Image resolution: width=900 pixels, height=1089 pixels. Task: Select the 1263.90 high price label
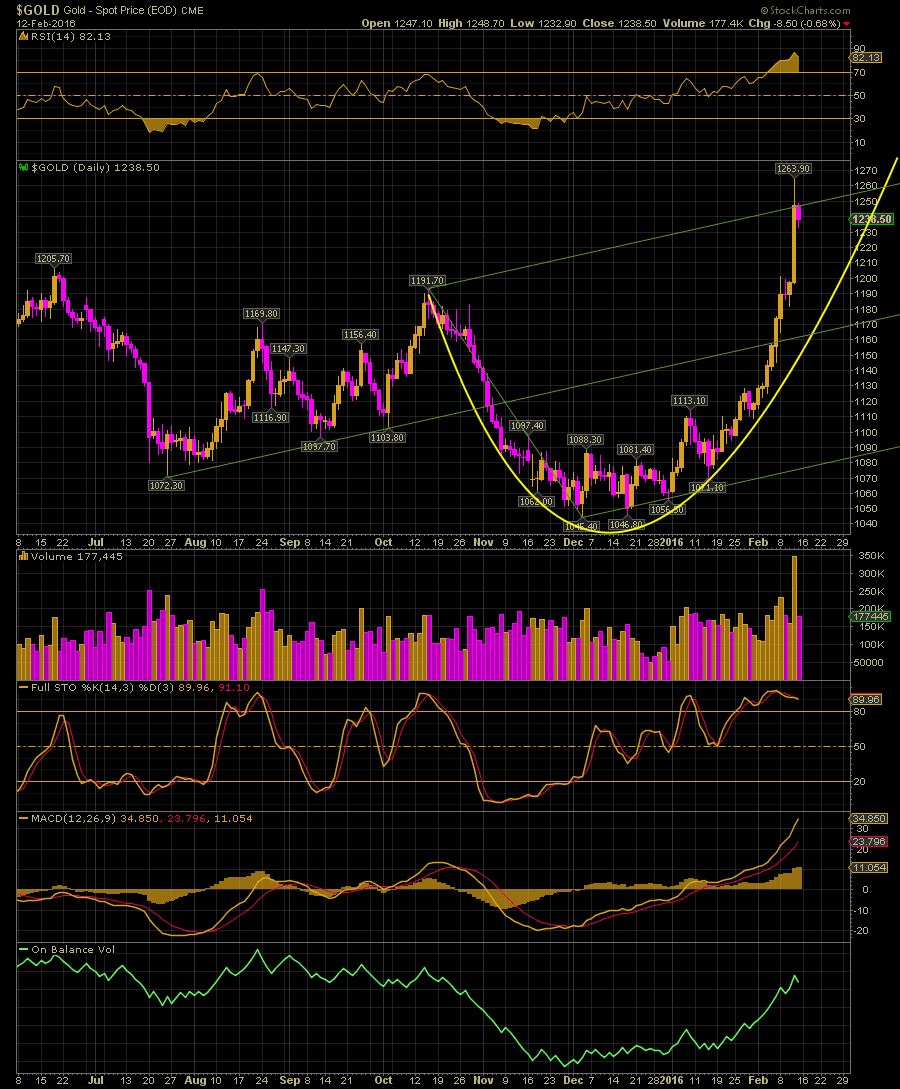(x=793, y=168)
